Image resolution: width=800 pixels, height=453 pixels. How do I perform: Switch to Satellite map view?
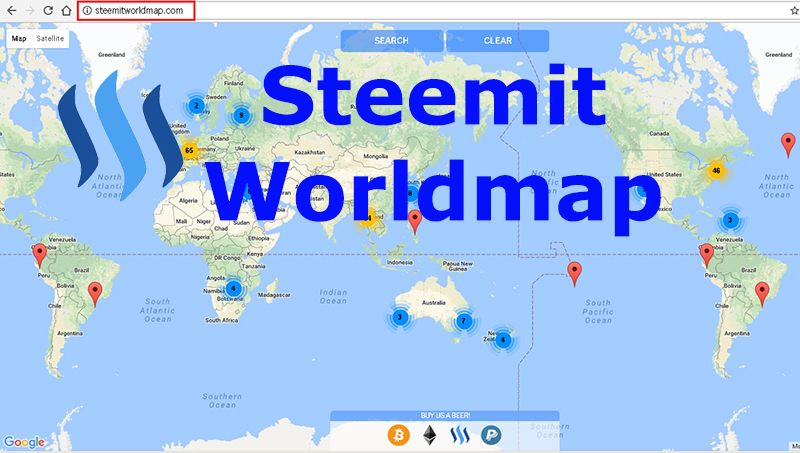pyautogui.click(x=50, y=38)
